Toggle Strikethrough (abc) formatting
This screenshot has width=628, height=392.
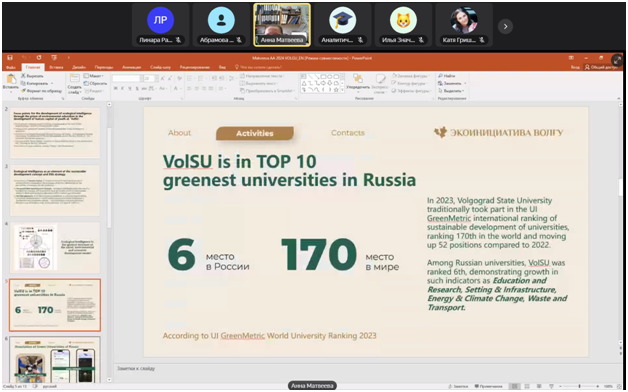coord(145,88)
